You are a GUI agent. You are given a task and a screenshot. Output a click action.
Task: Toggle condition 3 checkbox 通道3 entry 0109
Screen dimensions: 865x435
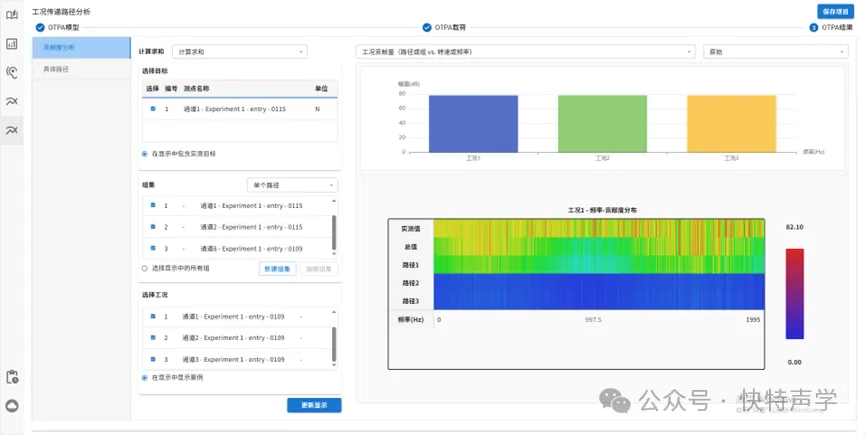[x=153, y=359]
